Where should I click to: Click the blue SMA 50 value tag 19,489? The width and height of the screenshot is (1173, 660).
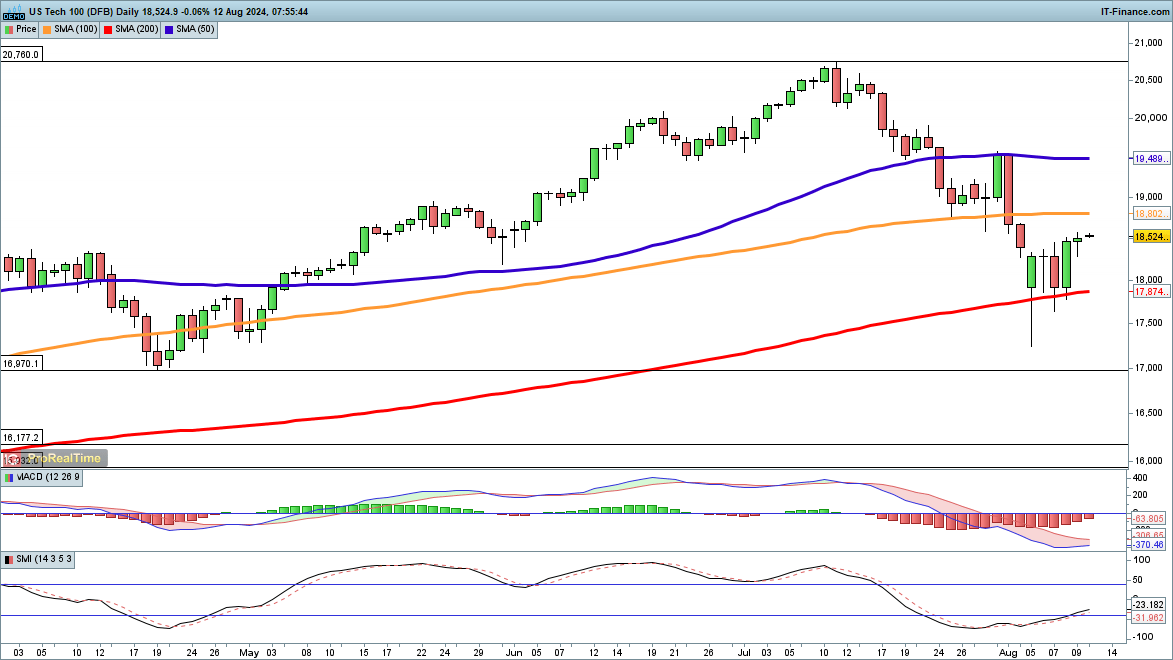click(x=1151, y=158)
